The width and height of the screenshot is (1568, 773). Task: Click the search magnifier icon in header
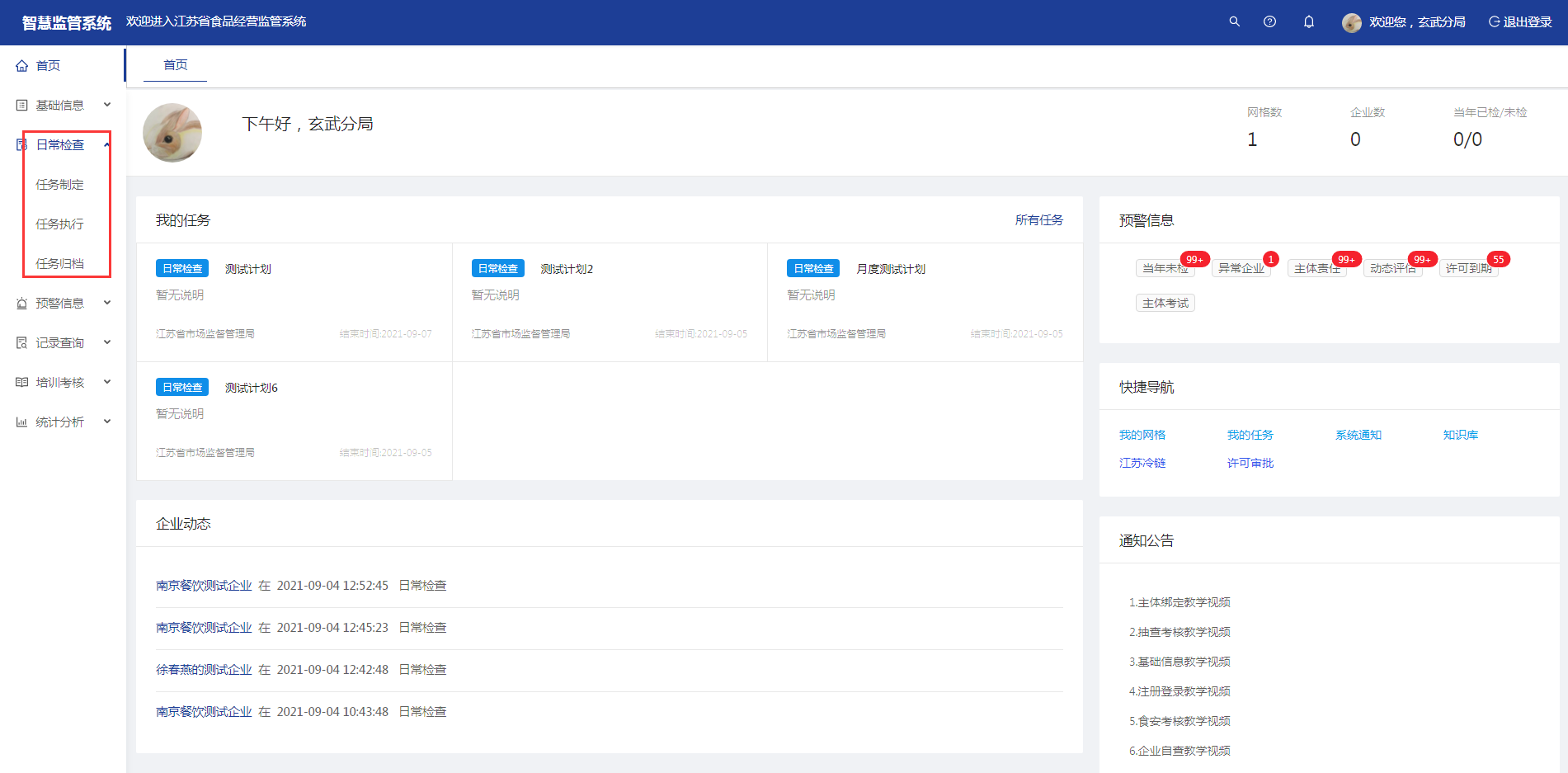tap(1234, 21)
